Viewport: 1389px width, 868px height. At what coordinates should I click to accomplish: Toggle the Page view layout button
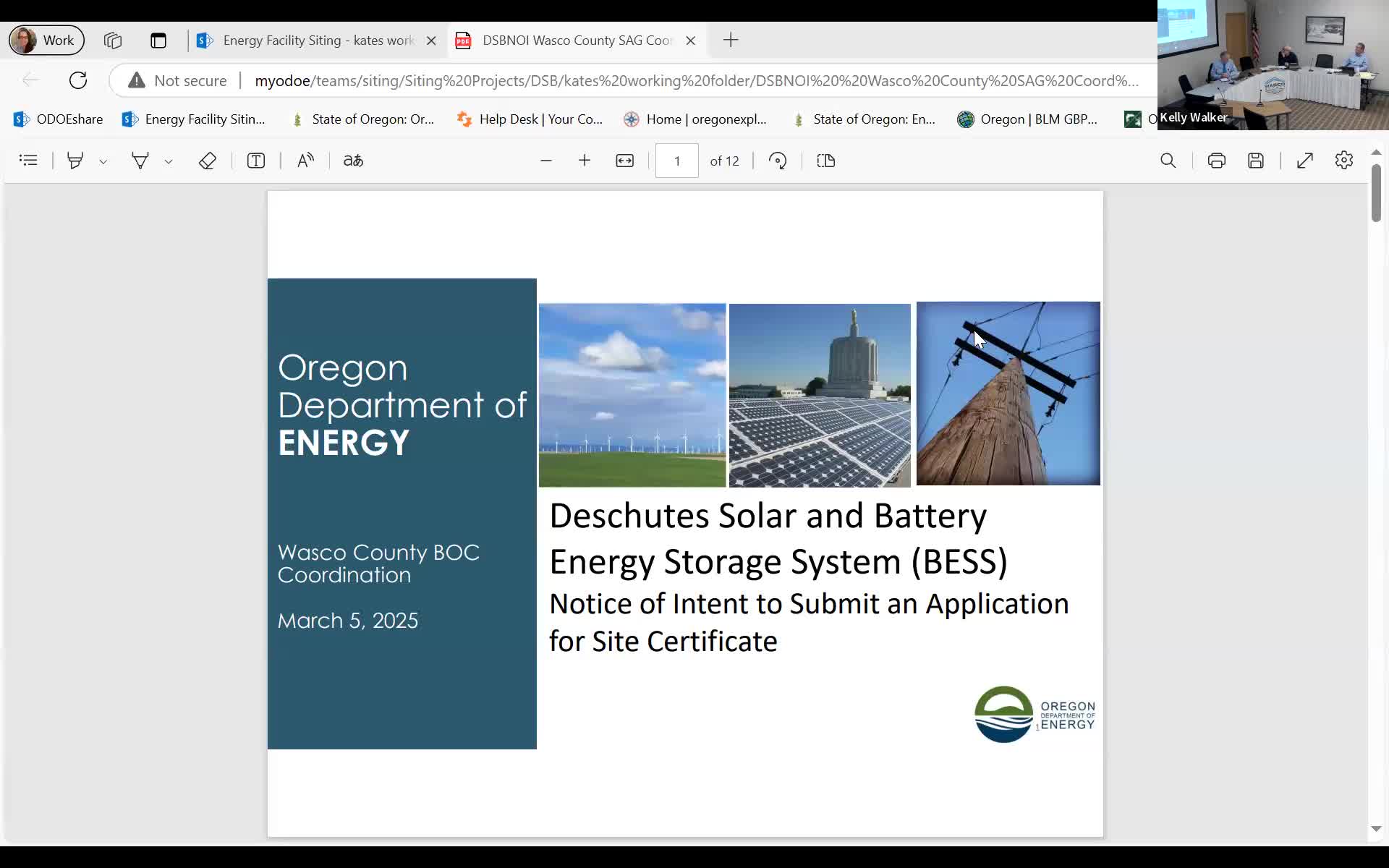tap(826, 161)
